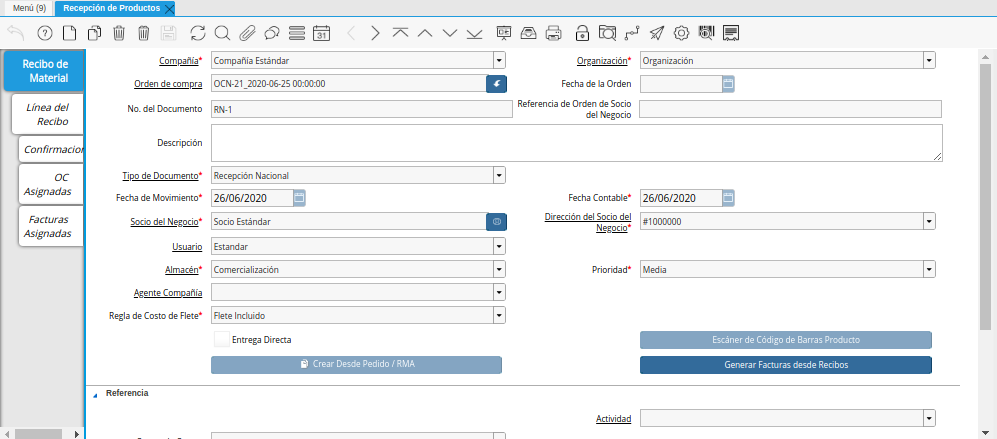Click the Socio del Negocio lookup button
997x439 pixels.
[x=497, y=221]
